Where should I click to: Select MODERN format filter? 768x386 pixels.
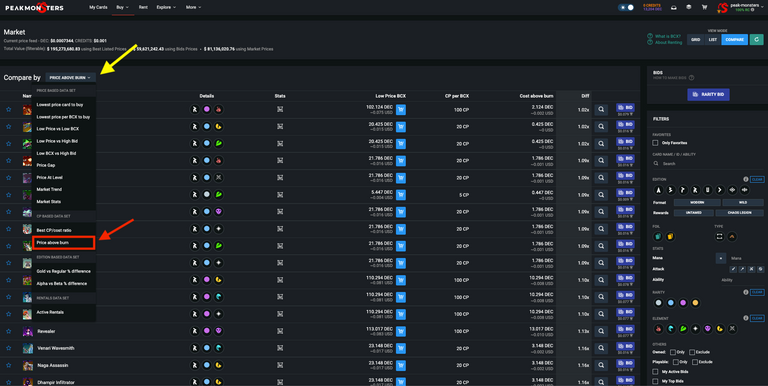click(697, 202)
